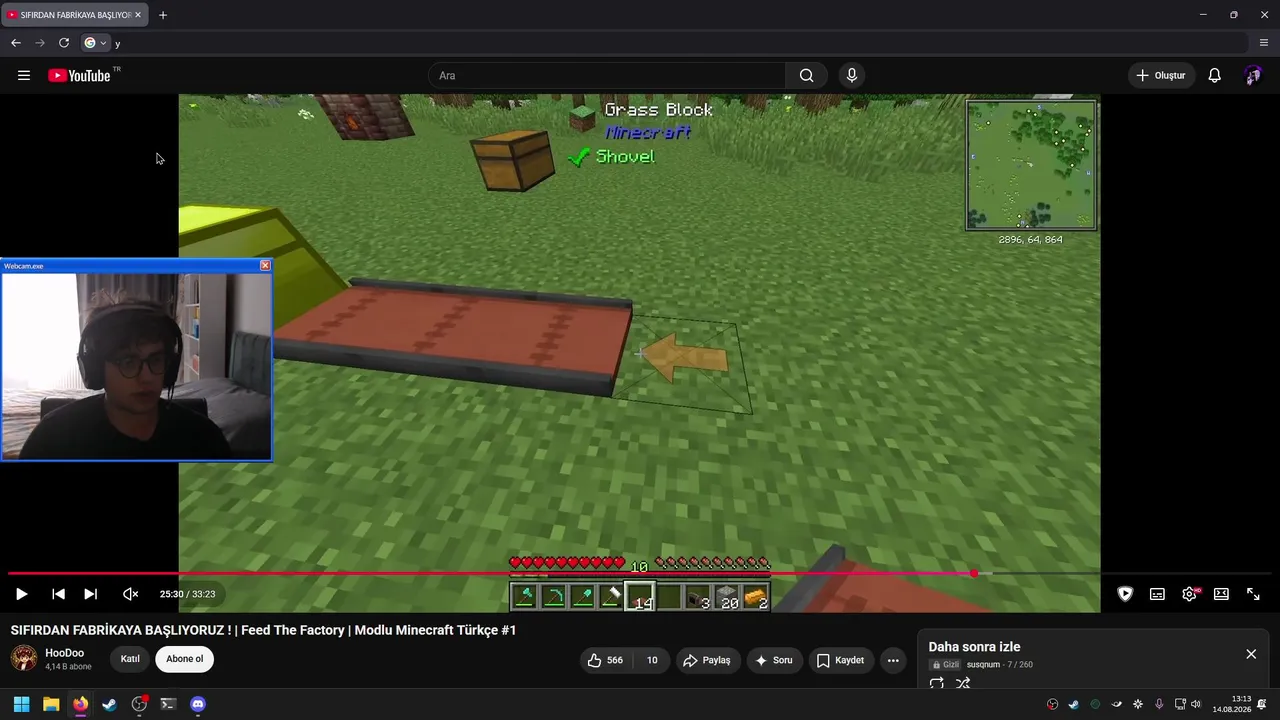
Task: Click the Gizli privacy badge in playlist
Action: [945, 665]
